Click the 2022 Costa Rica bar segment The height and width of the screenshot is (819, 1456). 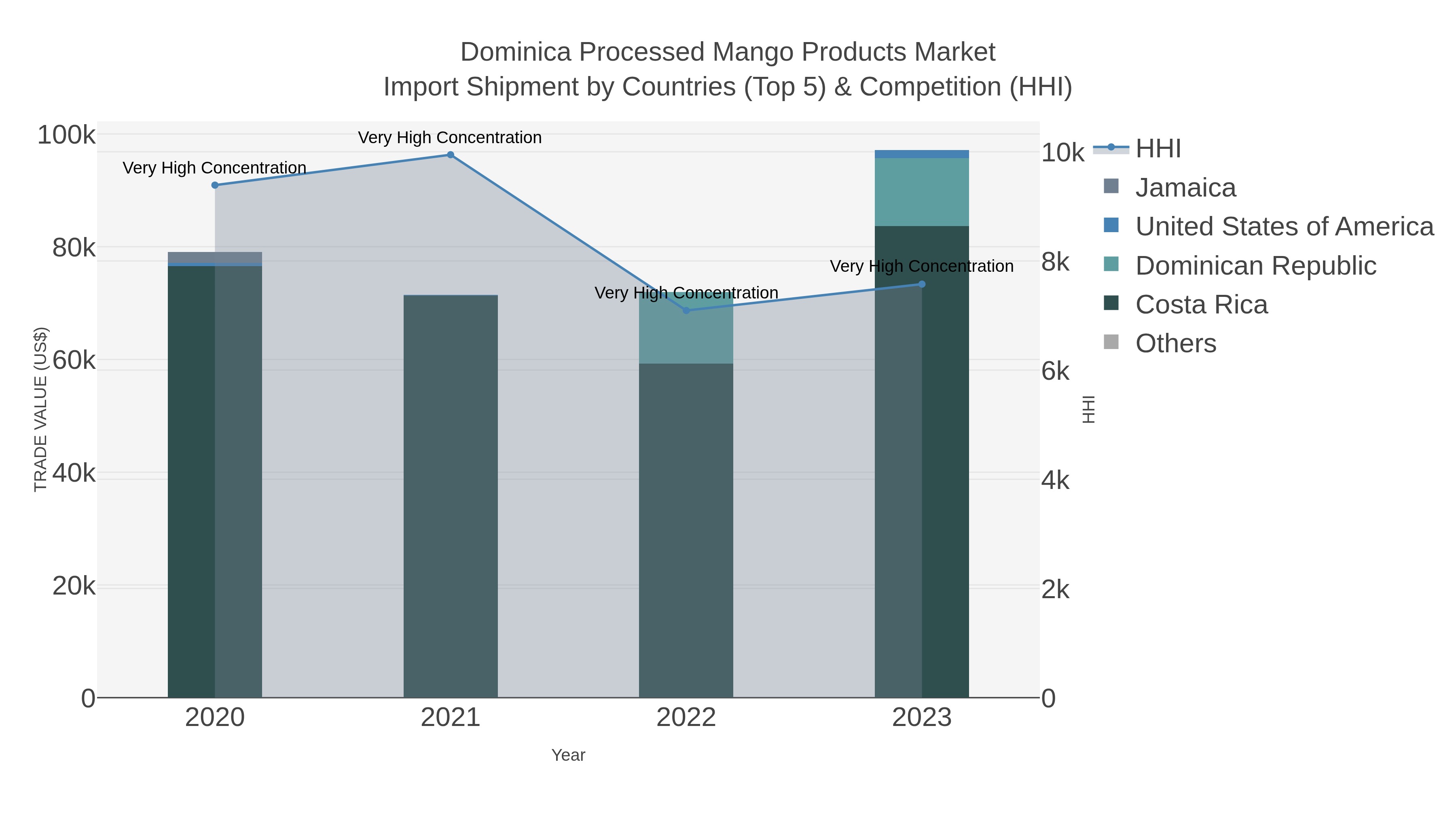(x=686, y=530)
